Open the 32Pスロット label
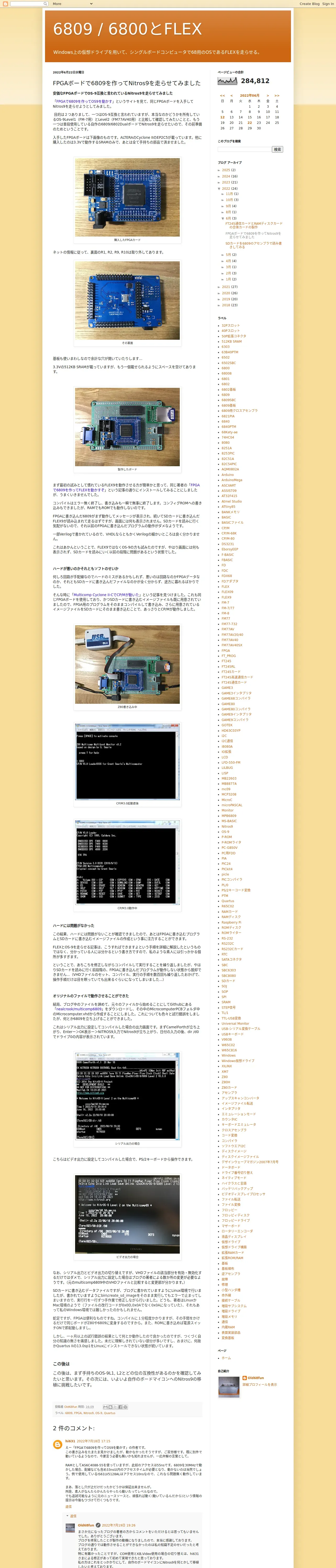Viewport: 336px width, 1568px height. 231,326
